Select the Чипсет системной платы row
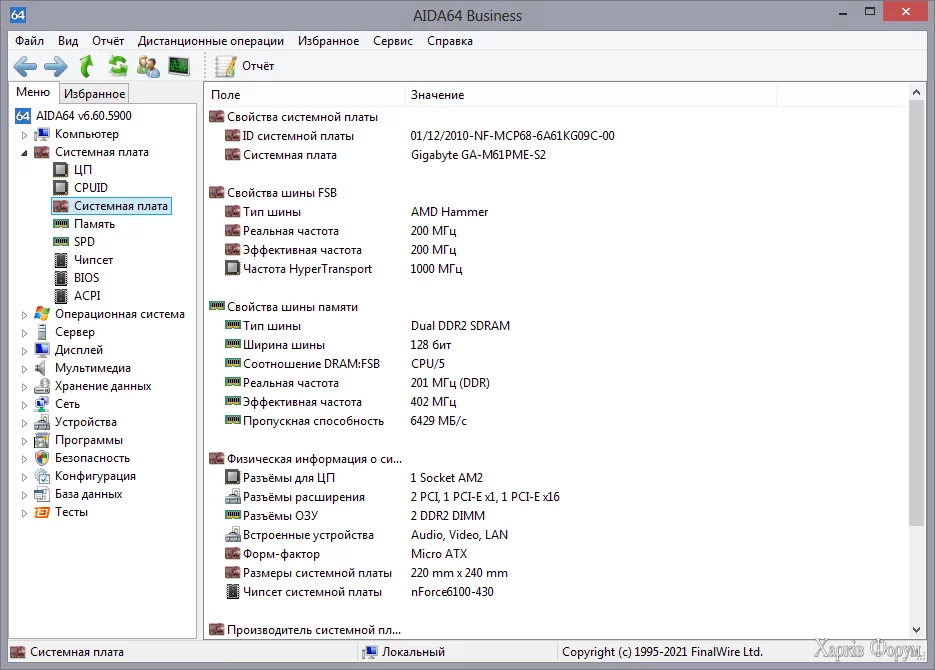Viewport: 935px width, 670px height. pyautogui.click(x=312, y=592)
